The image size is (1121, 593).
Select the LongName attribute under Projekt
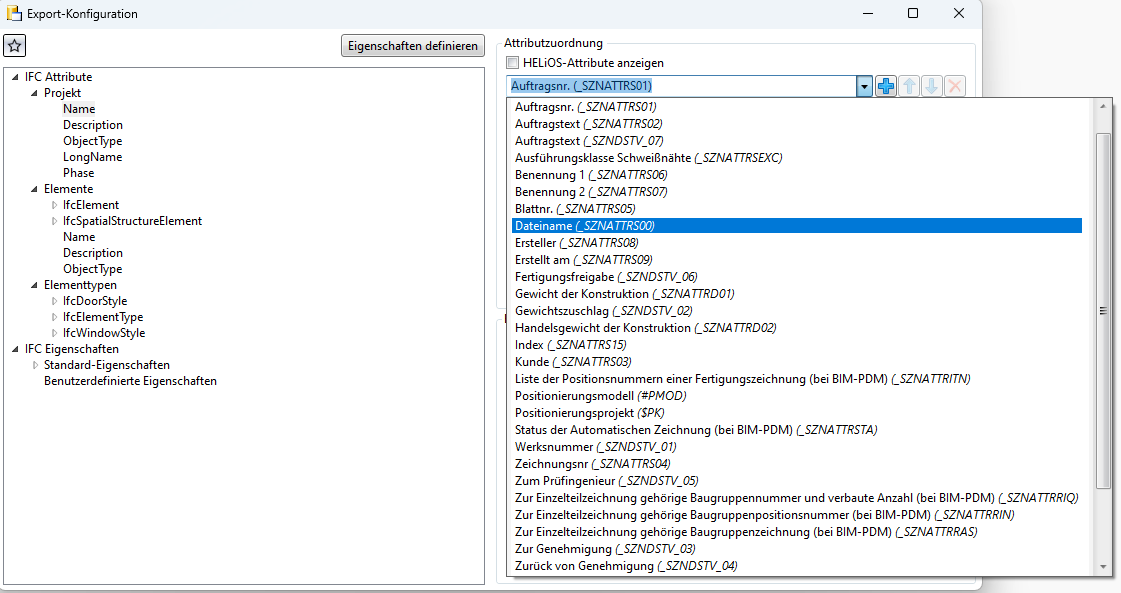pyautogui.click(x=92, y=157)
